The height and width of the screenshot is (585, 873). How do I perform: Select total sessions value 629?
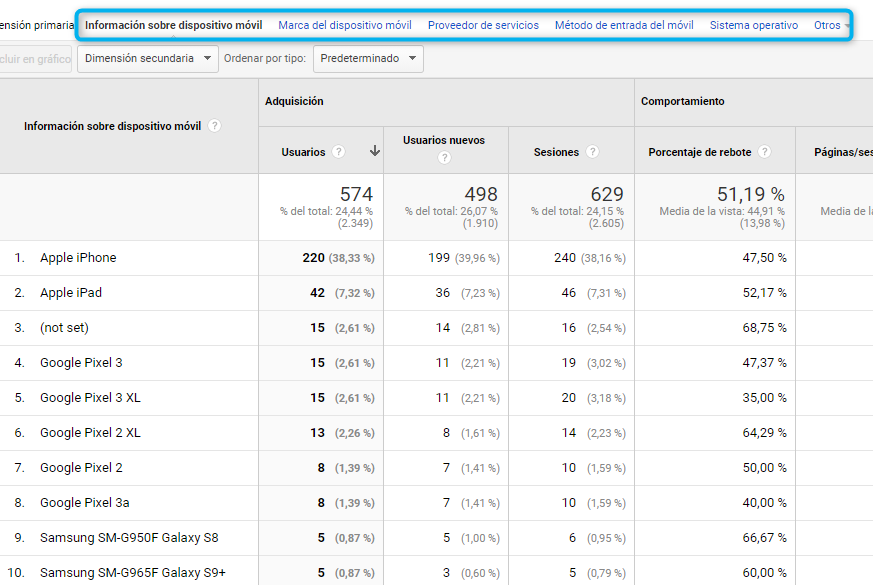(x=607, y=194)
